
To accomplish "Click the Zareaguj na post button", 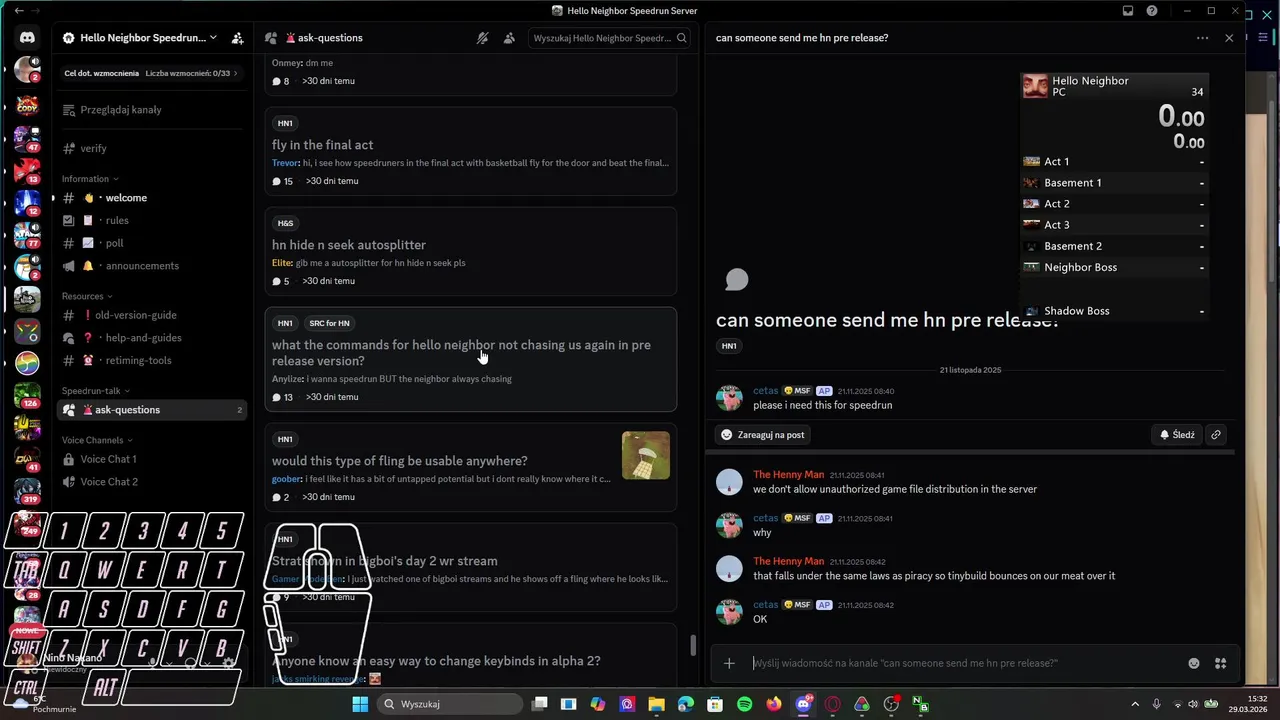I will (x=762, y=435).
